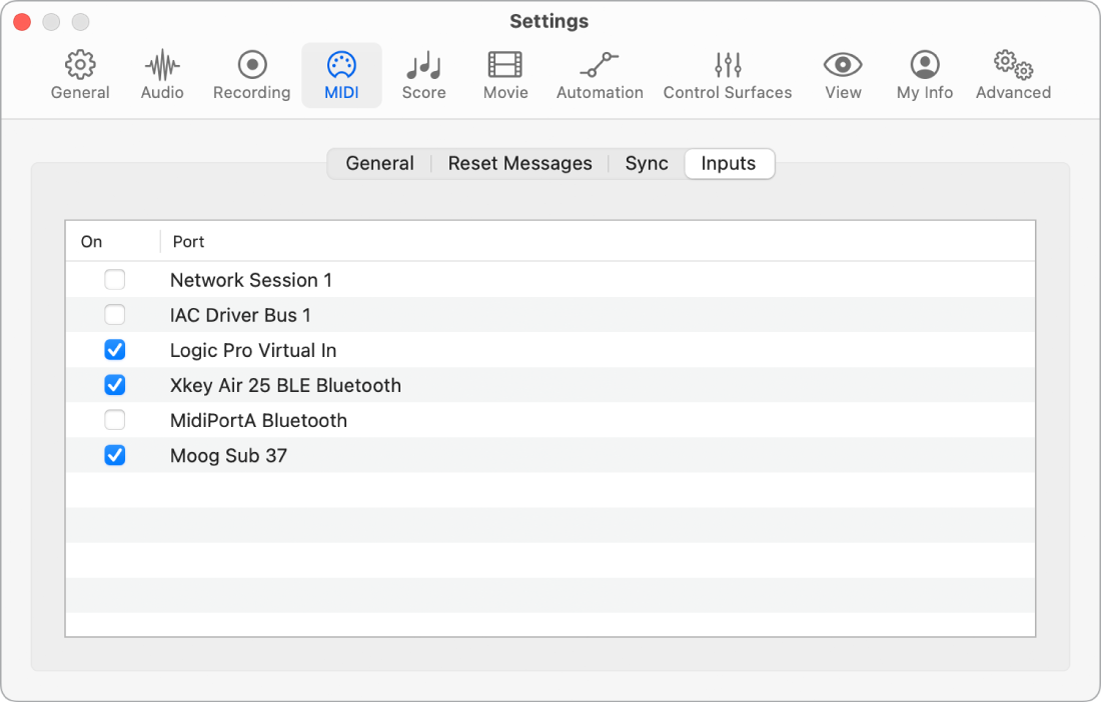Open Advanced settings
1102x702 pixels.
click(x=1012, y=74)
